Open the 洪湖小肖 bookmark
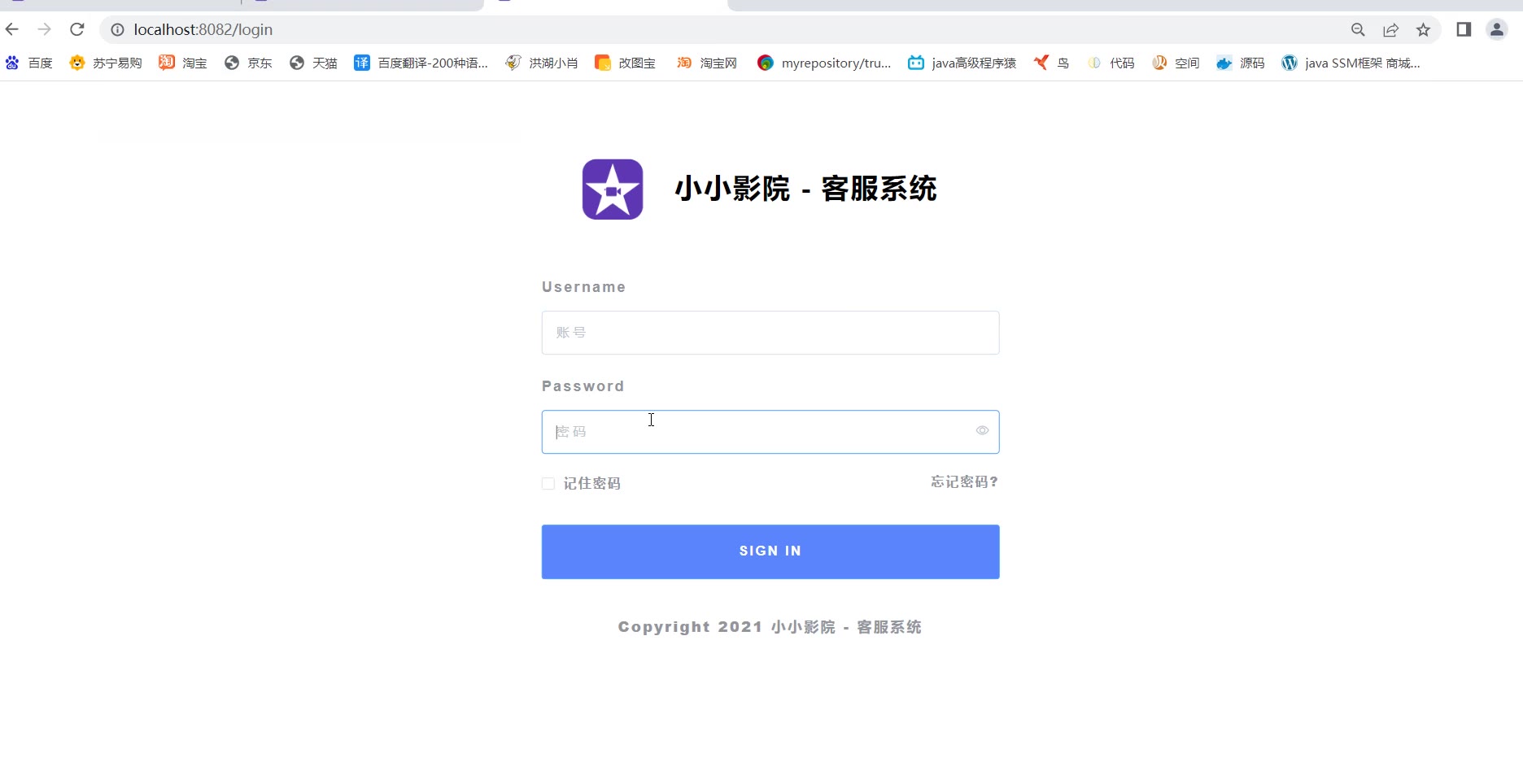Screen dimensions: 1523x784 (x=542, y=63)
